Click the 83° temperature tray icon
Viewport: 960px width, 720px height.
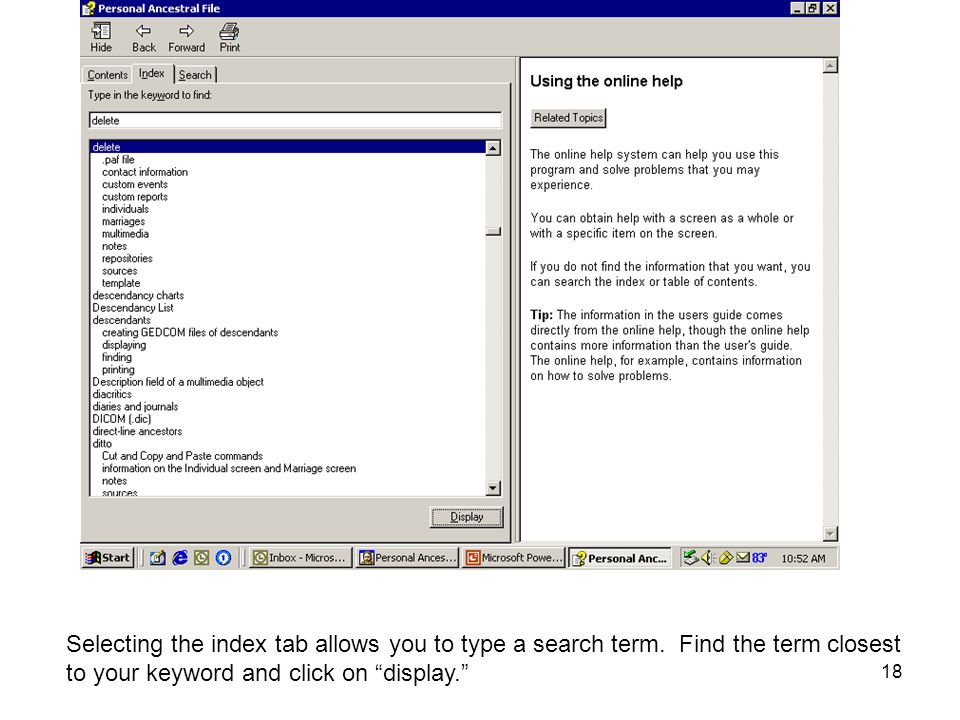tap(759, 558)
